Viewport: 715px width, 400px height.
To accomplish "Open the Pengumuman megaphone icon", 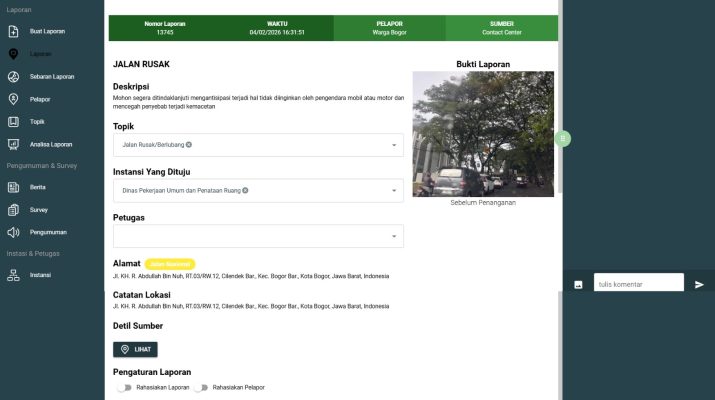I will point(13,232).
